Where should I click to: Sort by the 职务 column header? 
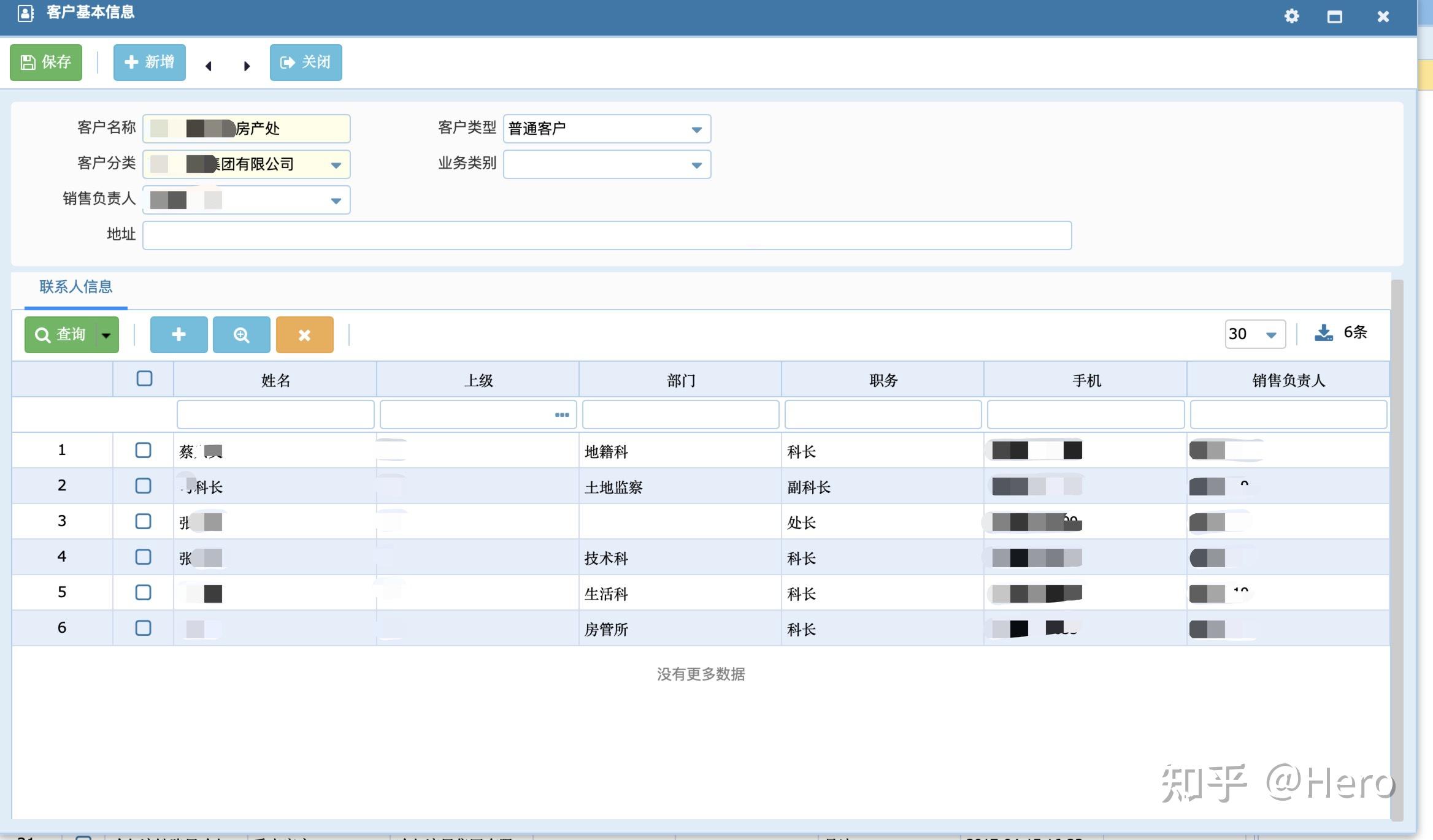coord(883,380)
